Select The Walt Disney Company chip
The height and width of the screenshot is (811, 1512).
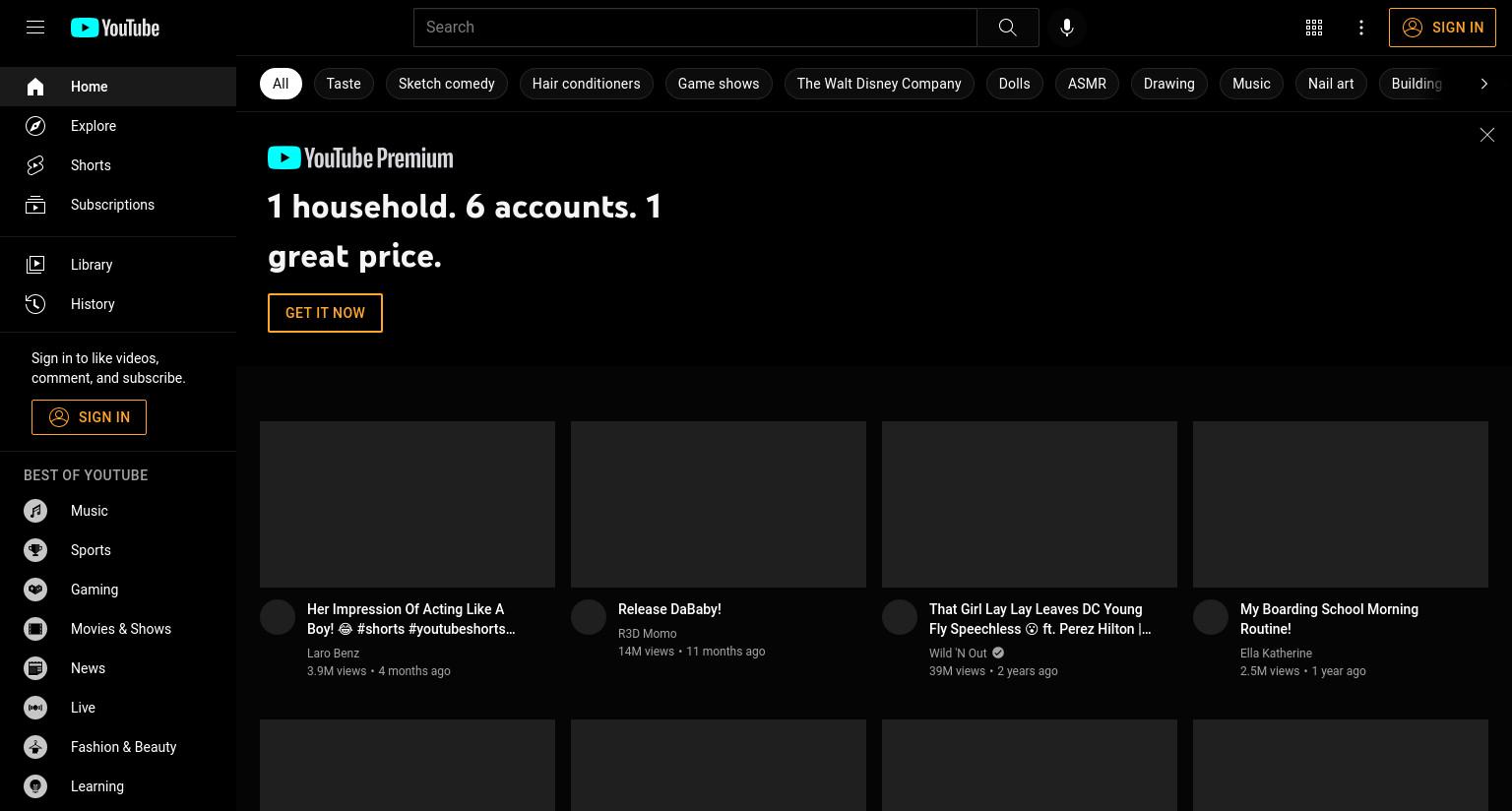click(x=879, y=84)
